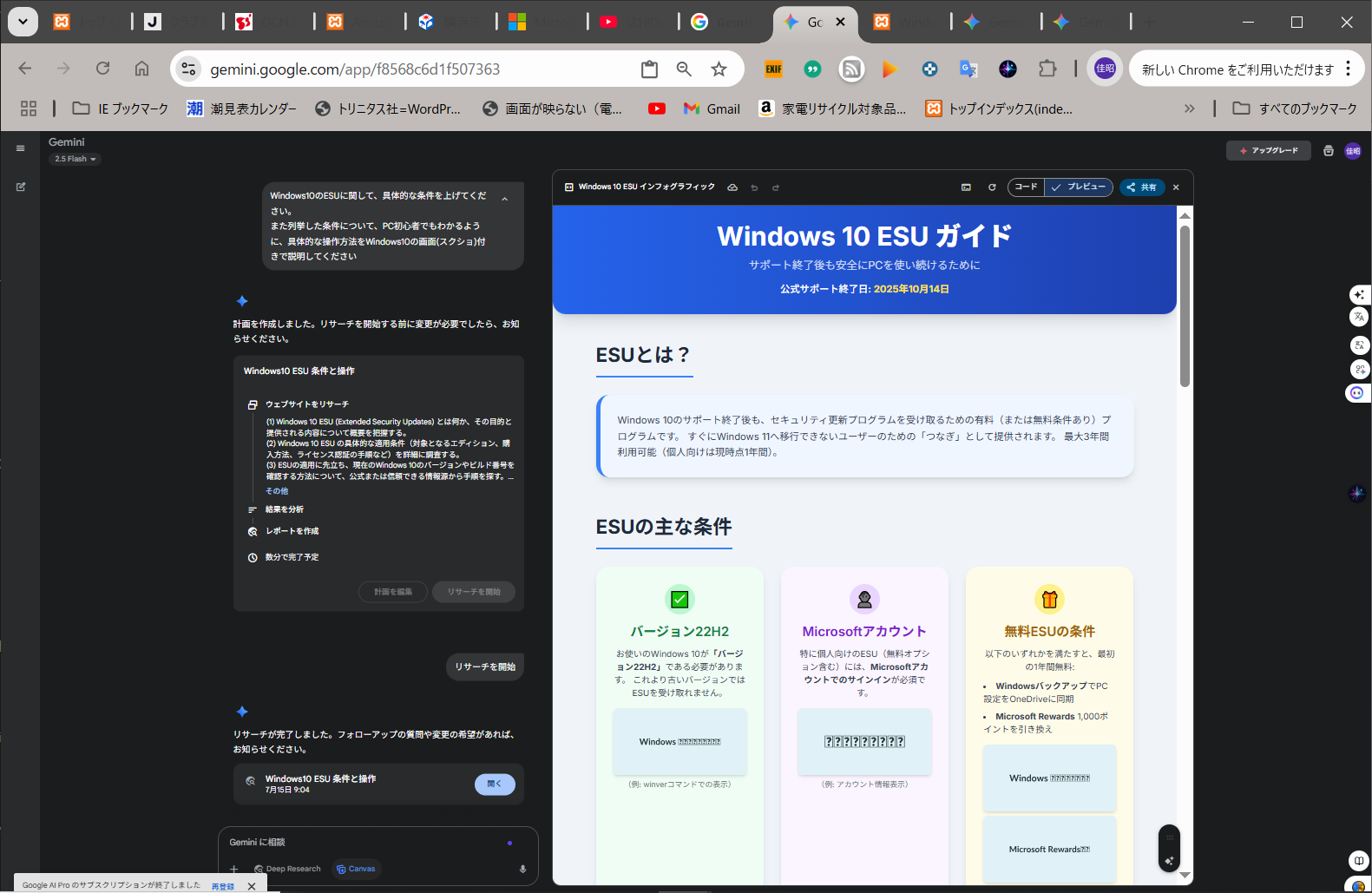Screen dimensions: 1372x893
Task: Expand the user prompt with the chevron
Action: coord(505,199)
